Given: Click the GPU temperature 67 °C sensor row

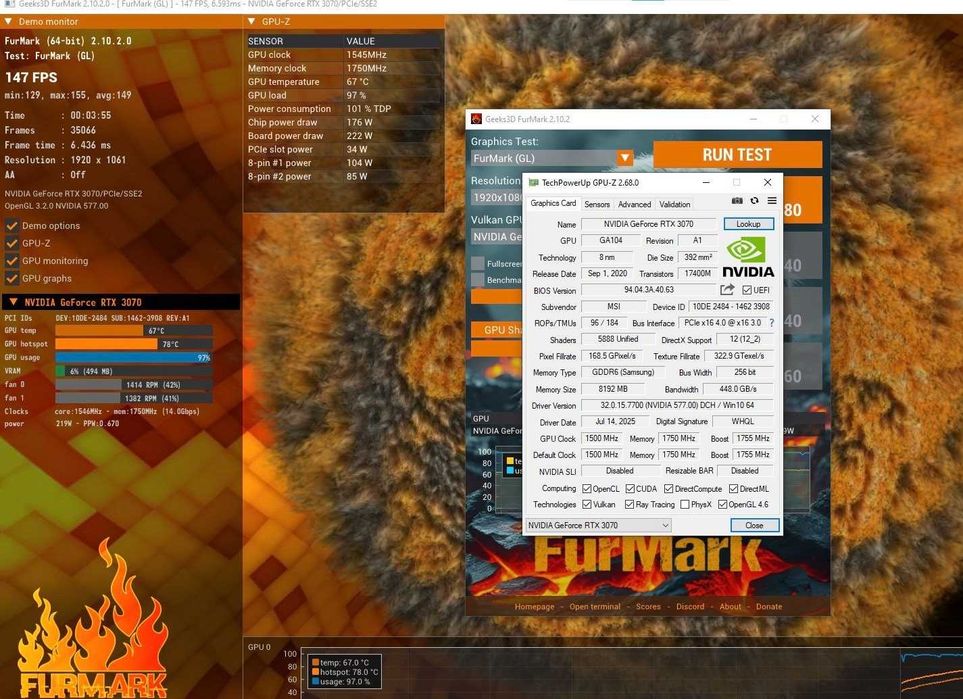Looking at the screenshot, I should (x=343, y=82).
